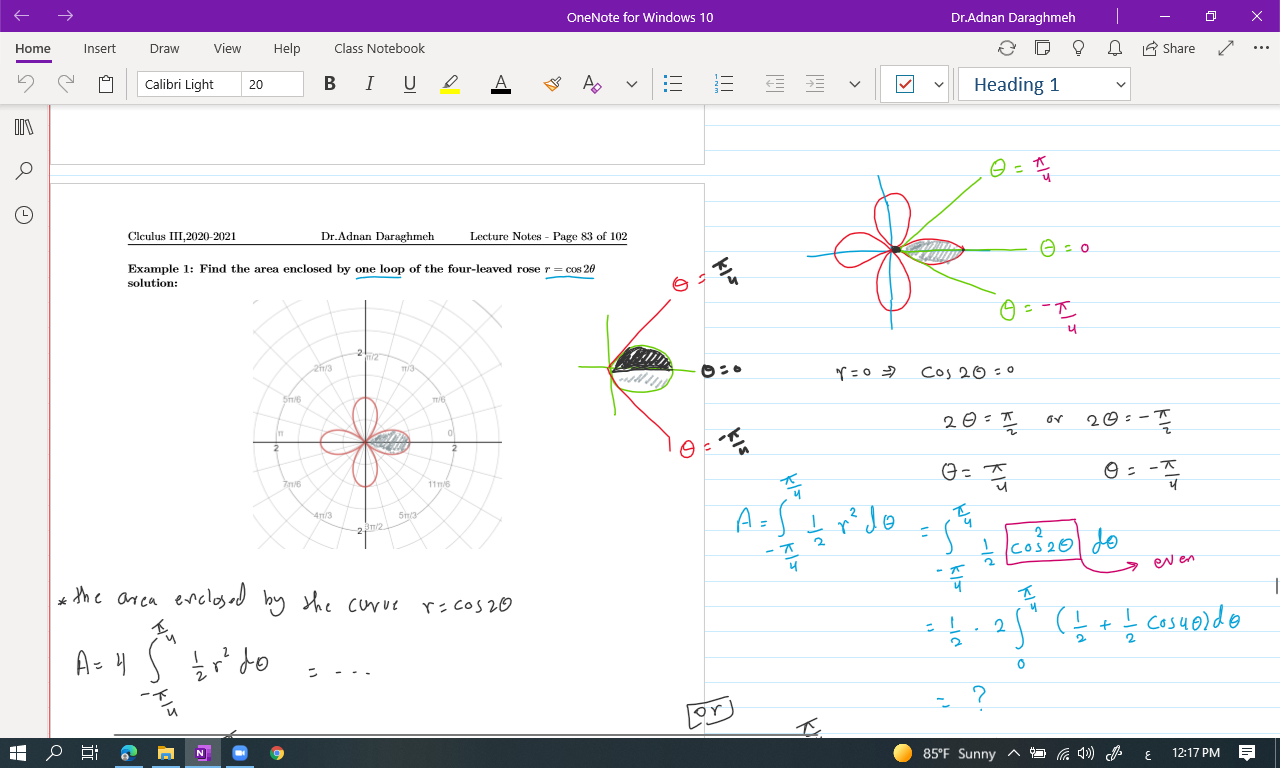Image resolution: width=1280 pixels, height=768 pixels.
Task: Switch to the Draw tab
Action: pyautogui.click(x=164, y=48)
